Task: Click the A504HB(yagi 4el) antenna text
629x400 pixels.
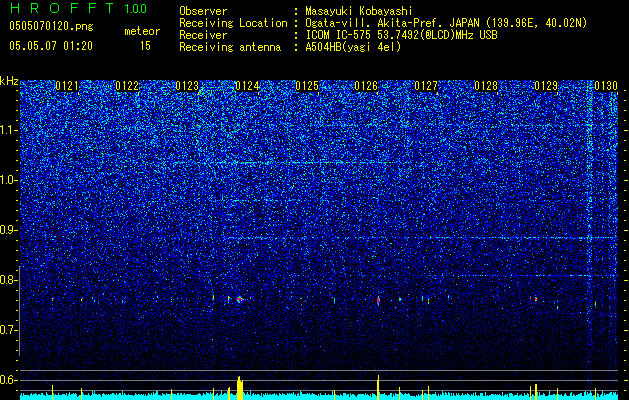Action: [353, 47]
